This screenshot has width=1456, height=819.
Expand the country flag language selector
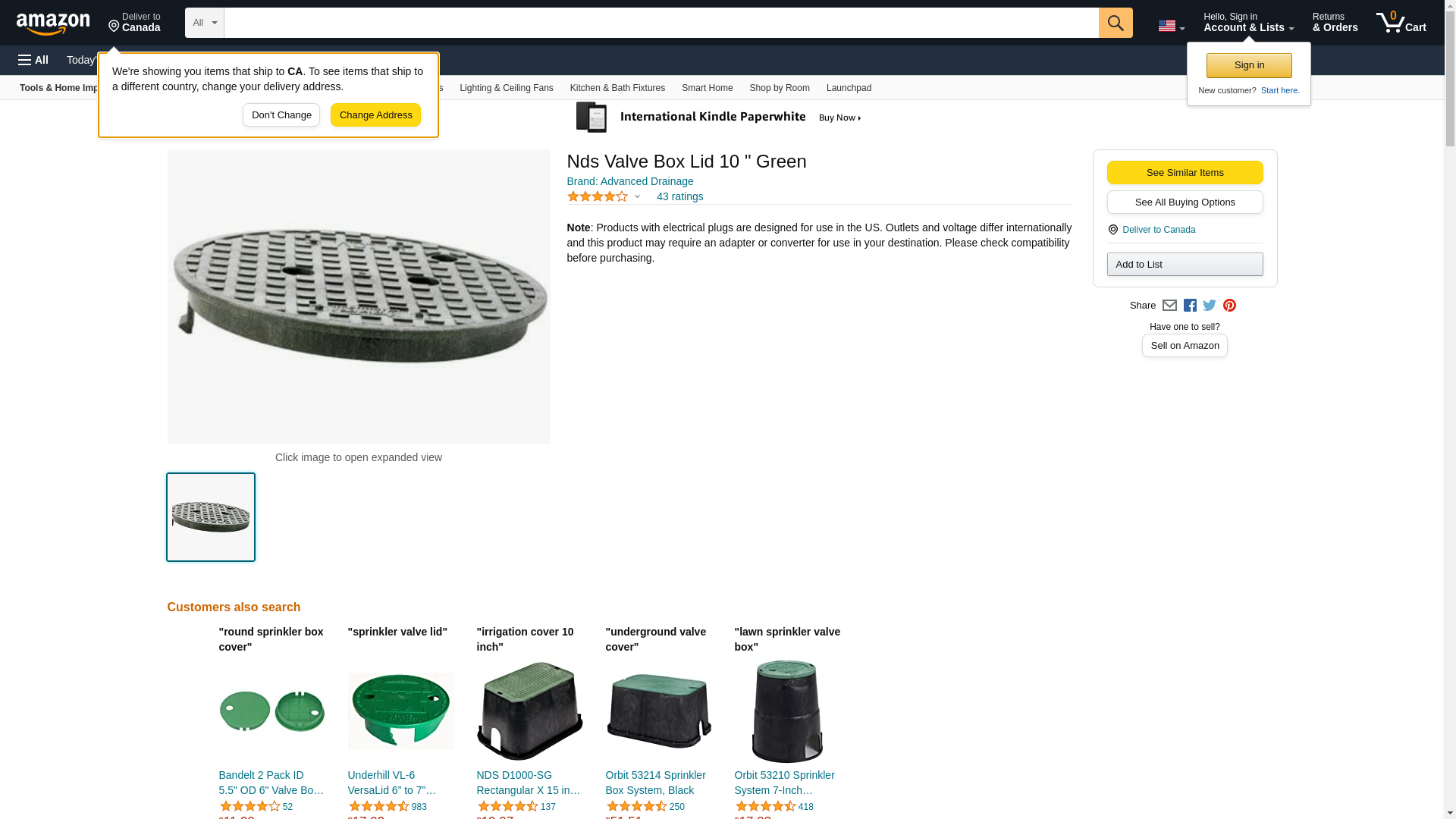tap(1171, 26)
